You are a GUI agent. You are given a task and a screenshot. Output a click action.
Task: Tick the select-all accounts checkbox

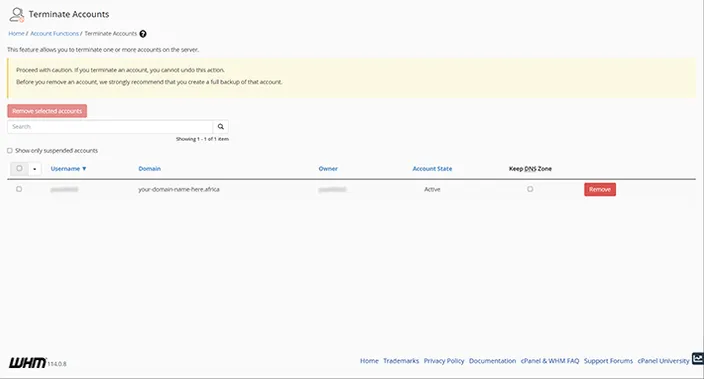tap(19, 168)
